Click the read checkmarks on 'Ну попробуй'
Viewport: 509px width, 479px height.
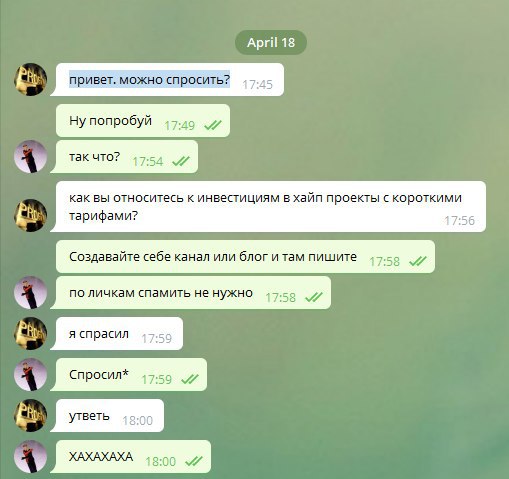[213, 125]
